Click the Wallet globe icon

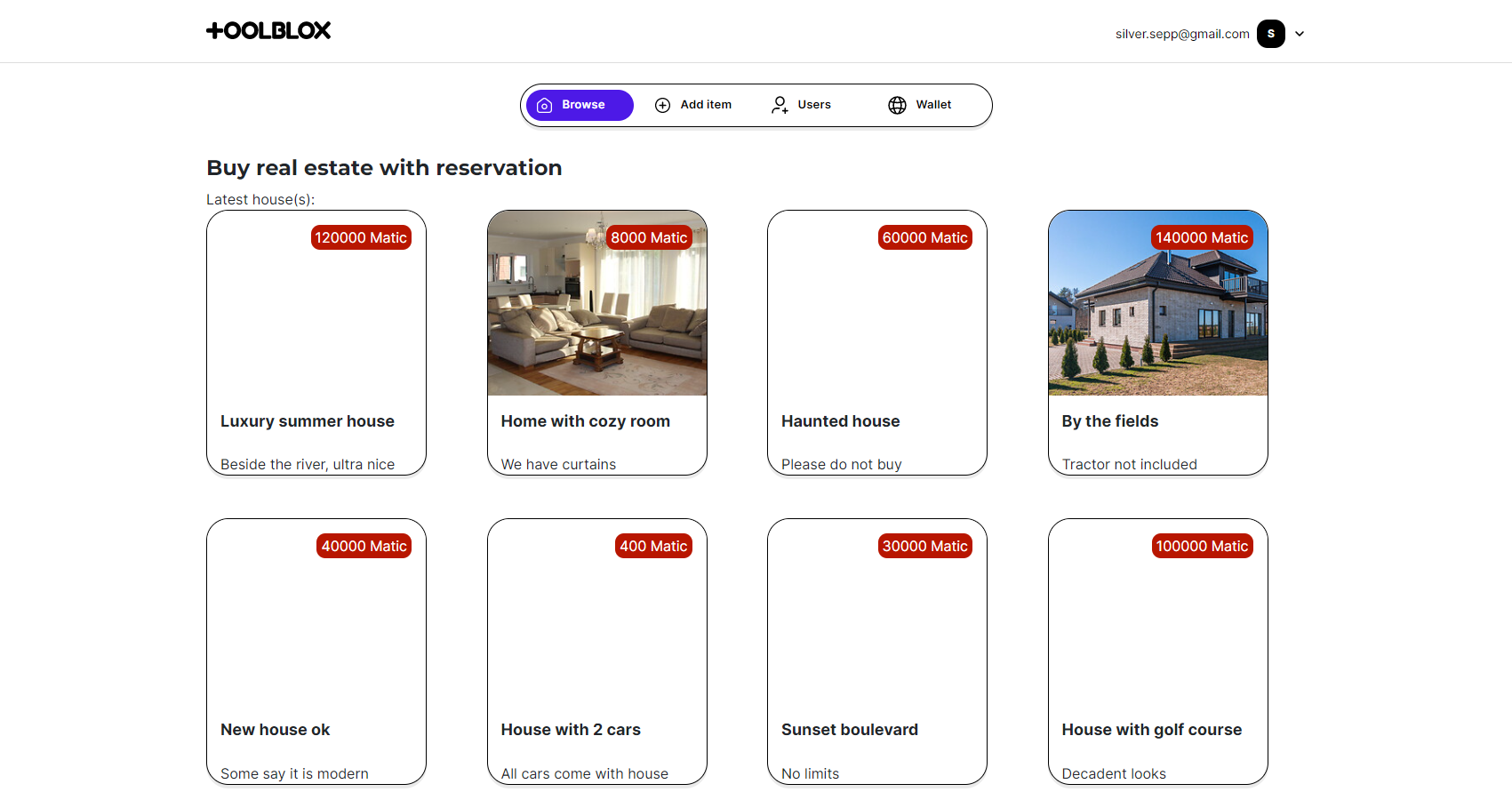coord(898,105)
